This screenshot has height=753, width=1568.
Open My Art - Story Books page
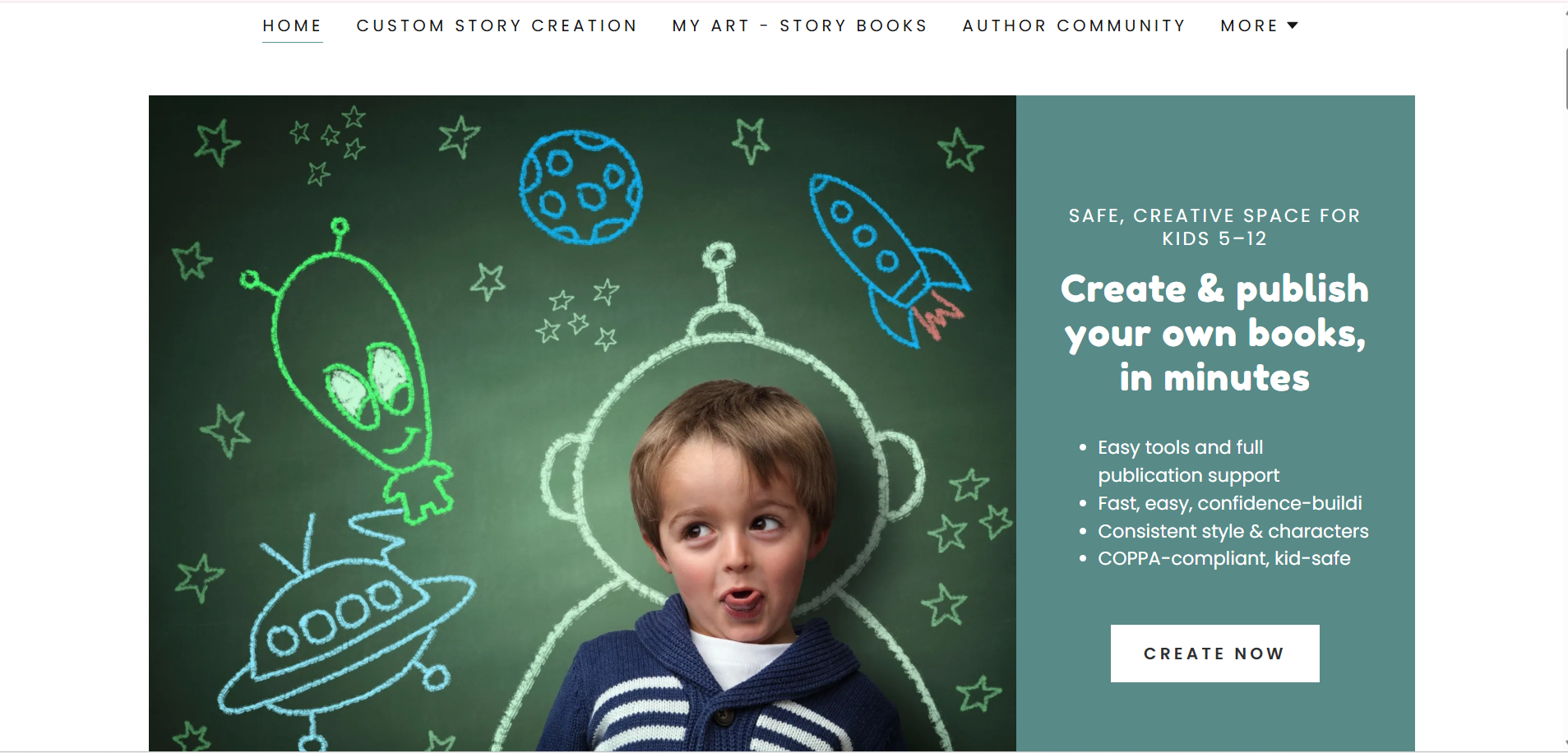click(x=800, y=25)
